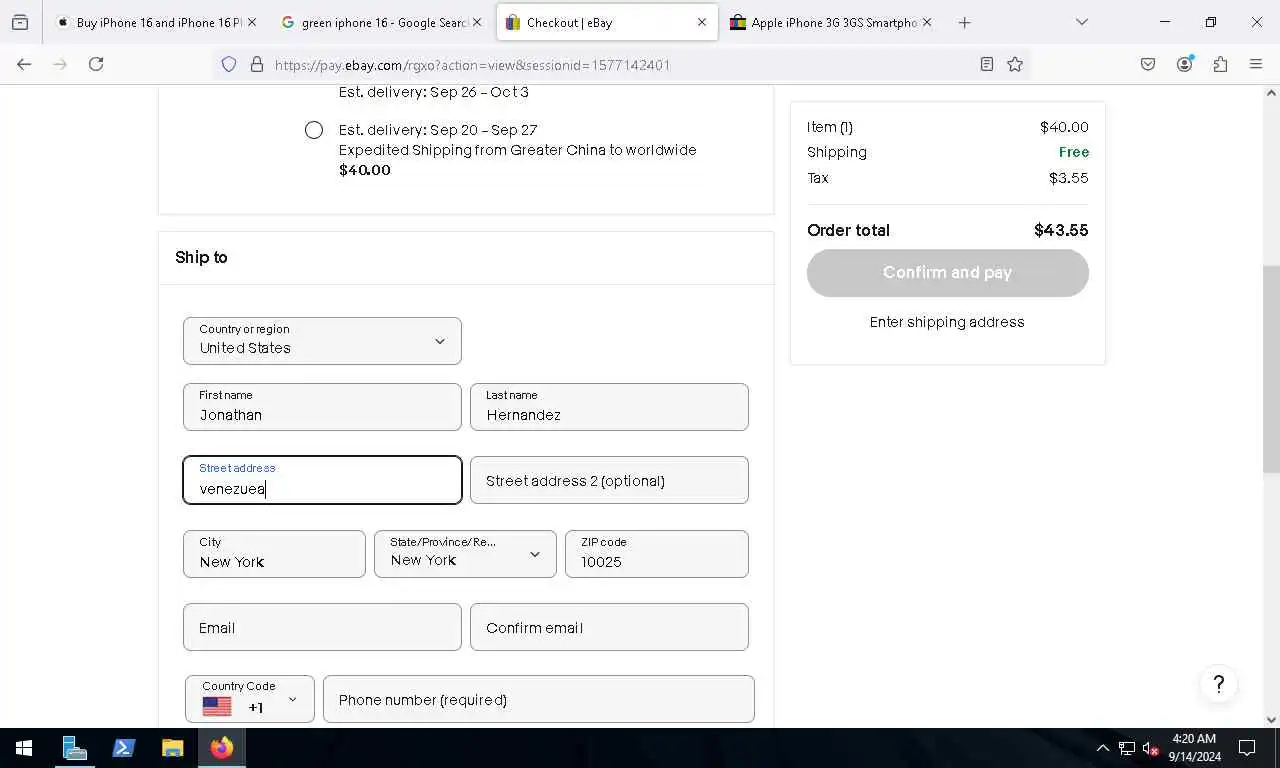1280x768 pixels.
Task: Open Firefox application menu hamburger
Action: tap(1256, 64)
